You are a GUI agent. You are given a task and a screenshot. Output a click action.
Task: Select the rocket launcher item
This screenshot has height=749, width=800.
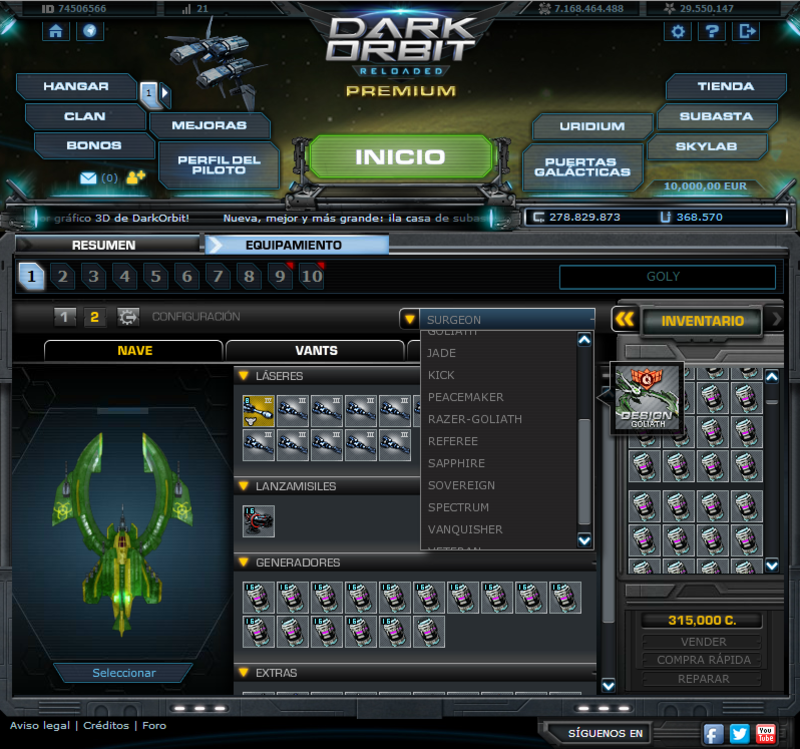pyautogui.click(x=259, y=521)
